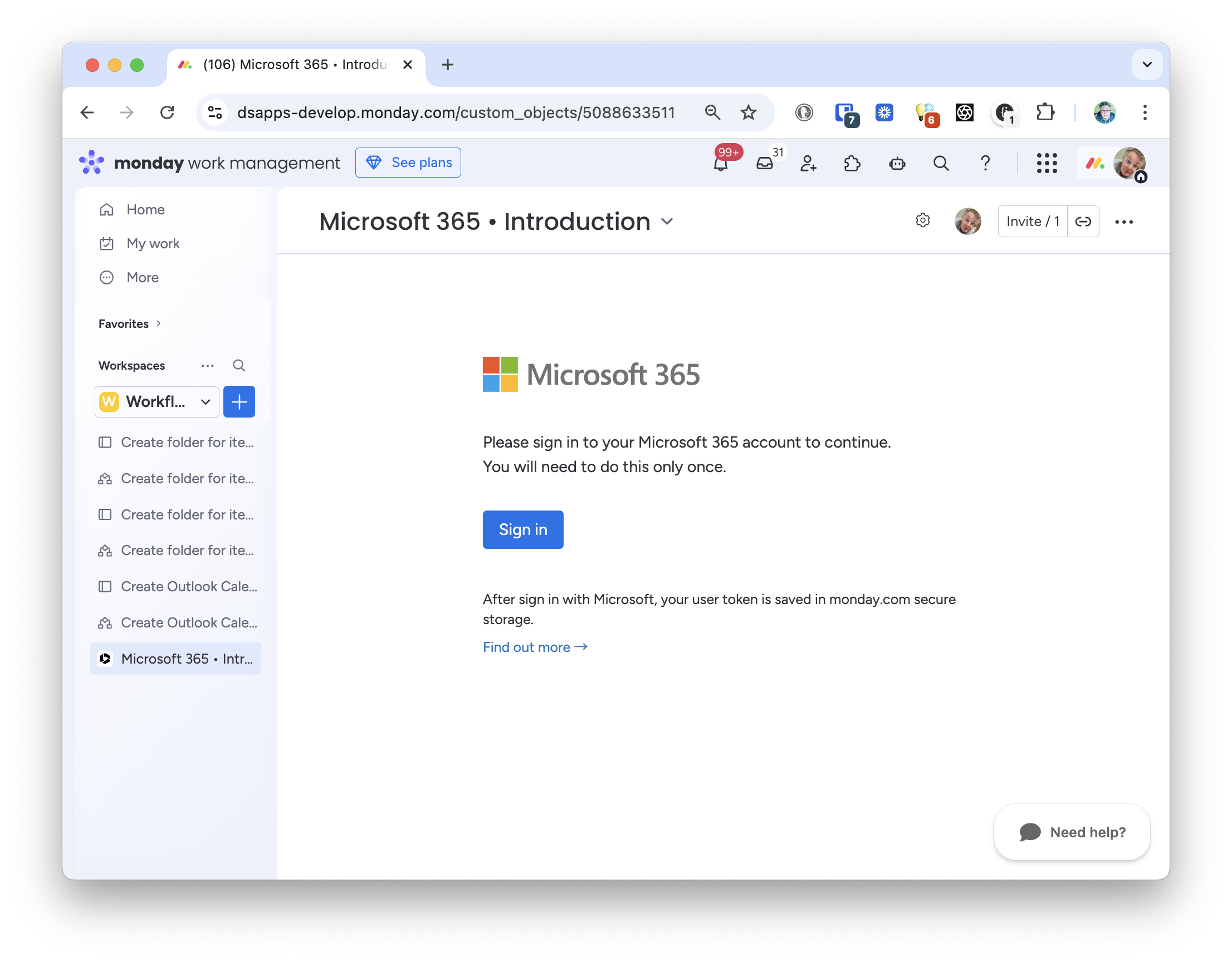Expand the Microsoft 365 Introduction board title dropdown
1232x962 pixels.
click(667, 222)
